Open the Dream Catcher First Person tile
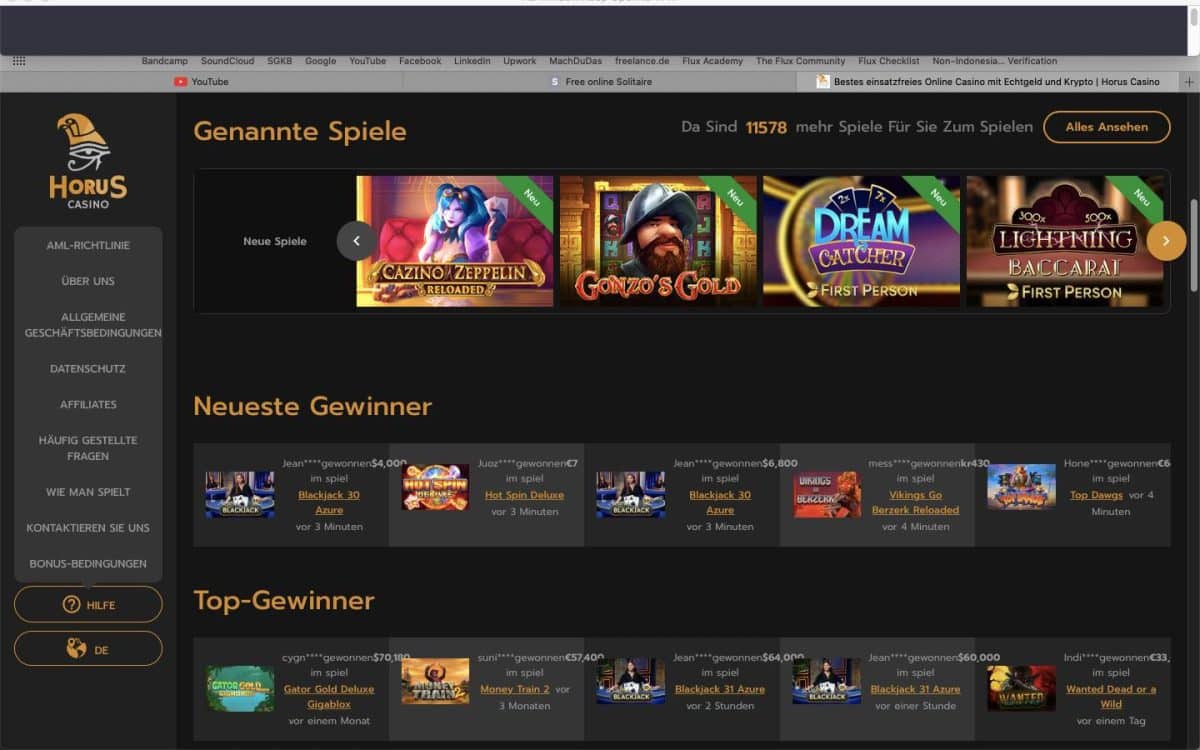 click(x=861, y=241)
